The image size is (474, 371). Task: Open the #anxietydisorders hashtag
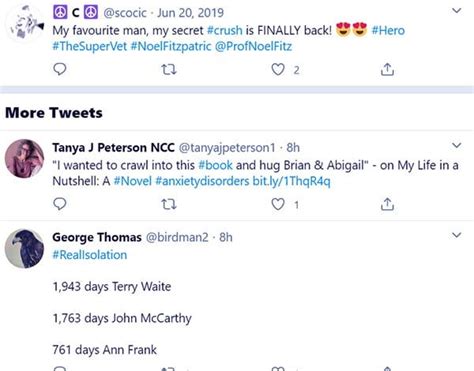(202, 181)
